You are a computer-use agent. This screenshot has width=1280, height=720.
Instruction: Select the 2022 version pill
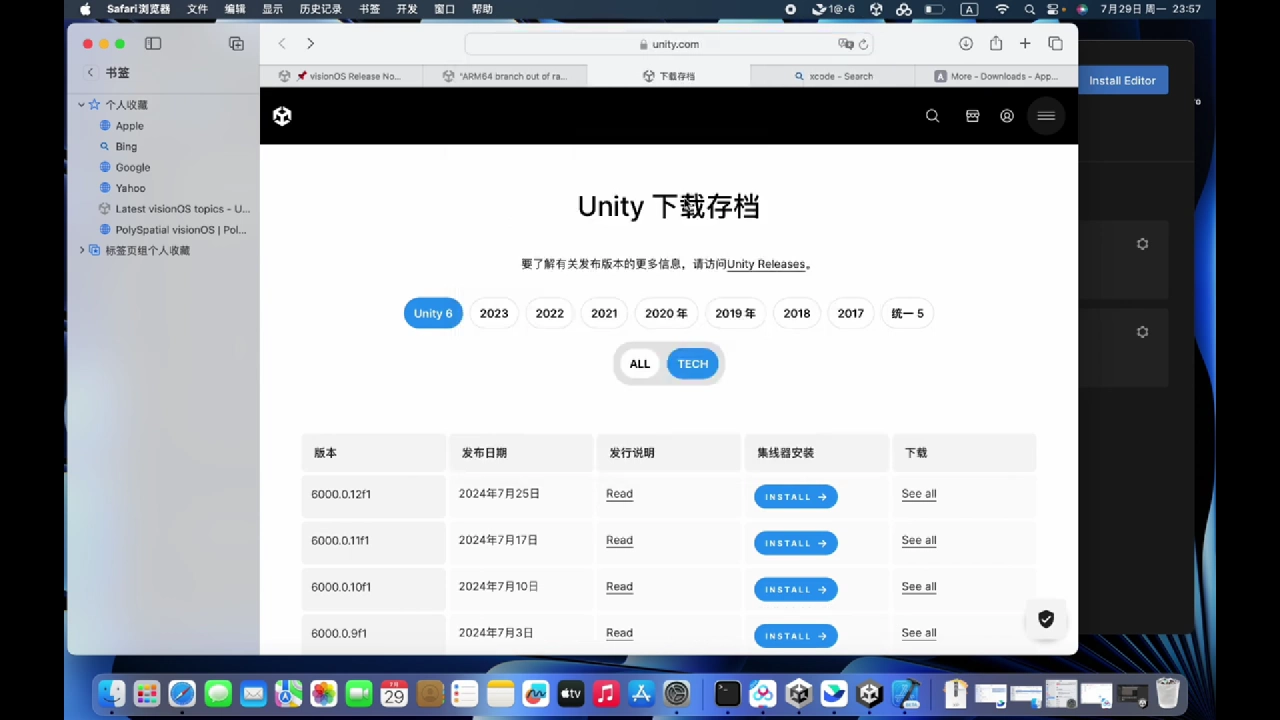[549, 313]
